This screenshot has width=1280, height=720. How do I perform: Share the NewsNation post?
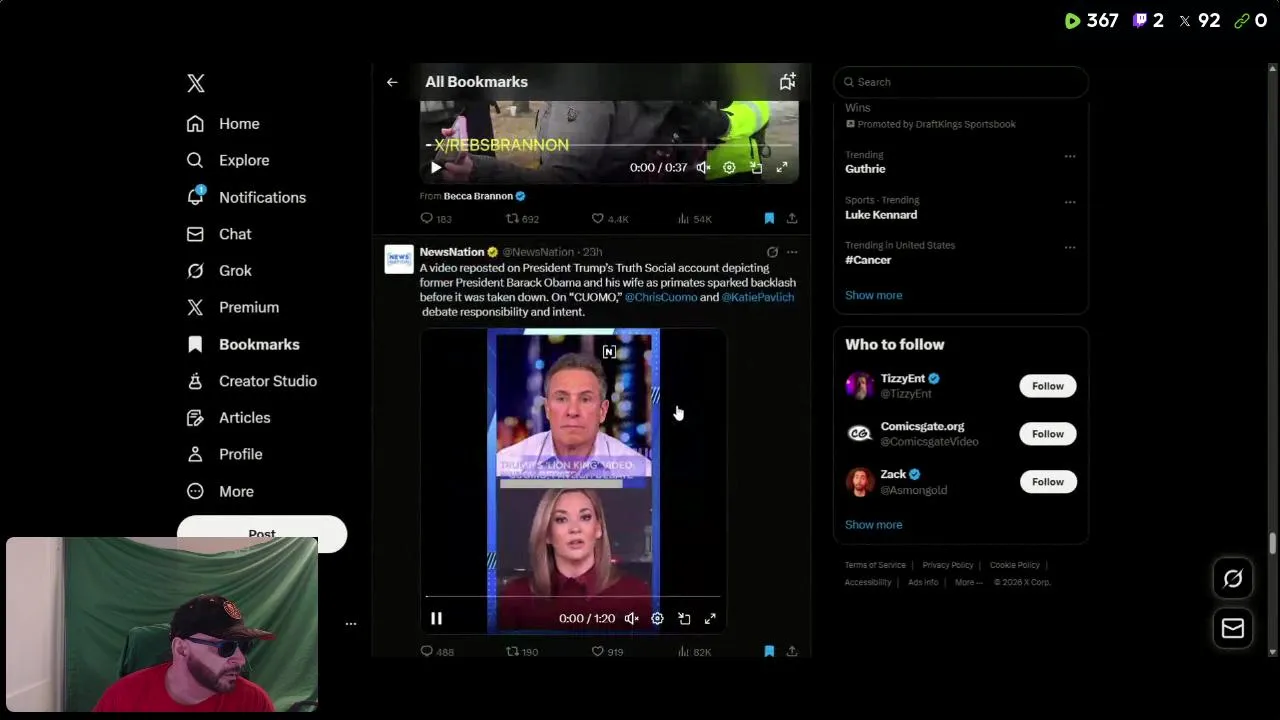(x=792, y=651)
